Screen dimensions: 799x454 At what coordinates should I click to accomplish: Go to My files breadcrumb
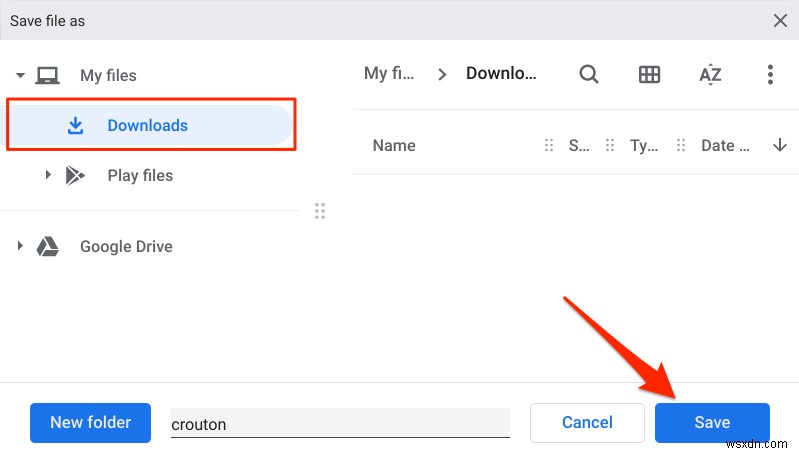pyautogui.click(x=389, y=74)
